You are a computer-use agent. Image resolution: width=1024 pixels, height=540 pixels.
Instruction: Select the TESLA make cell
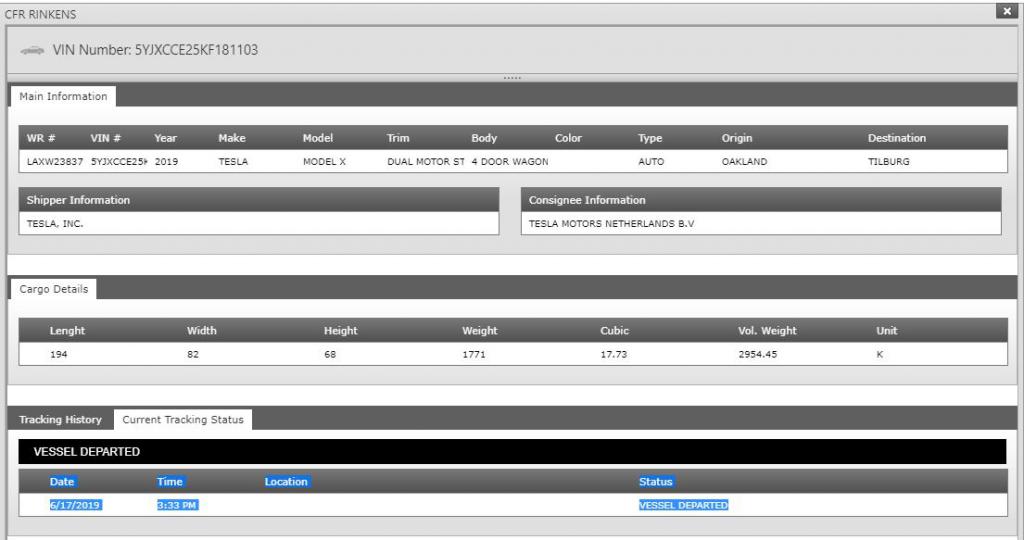(233, 161)
